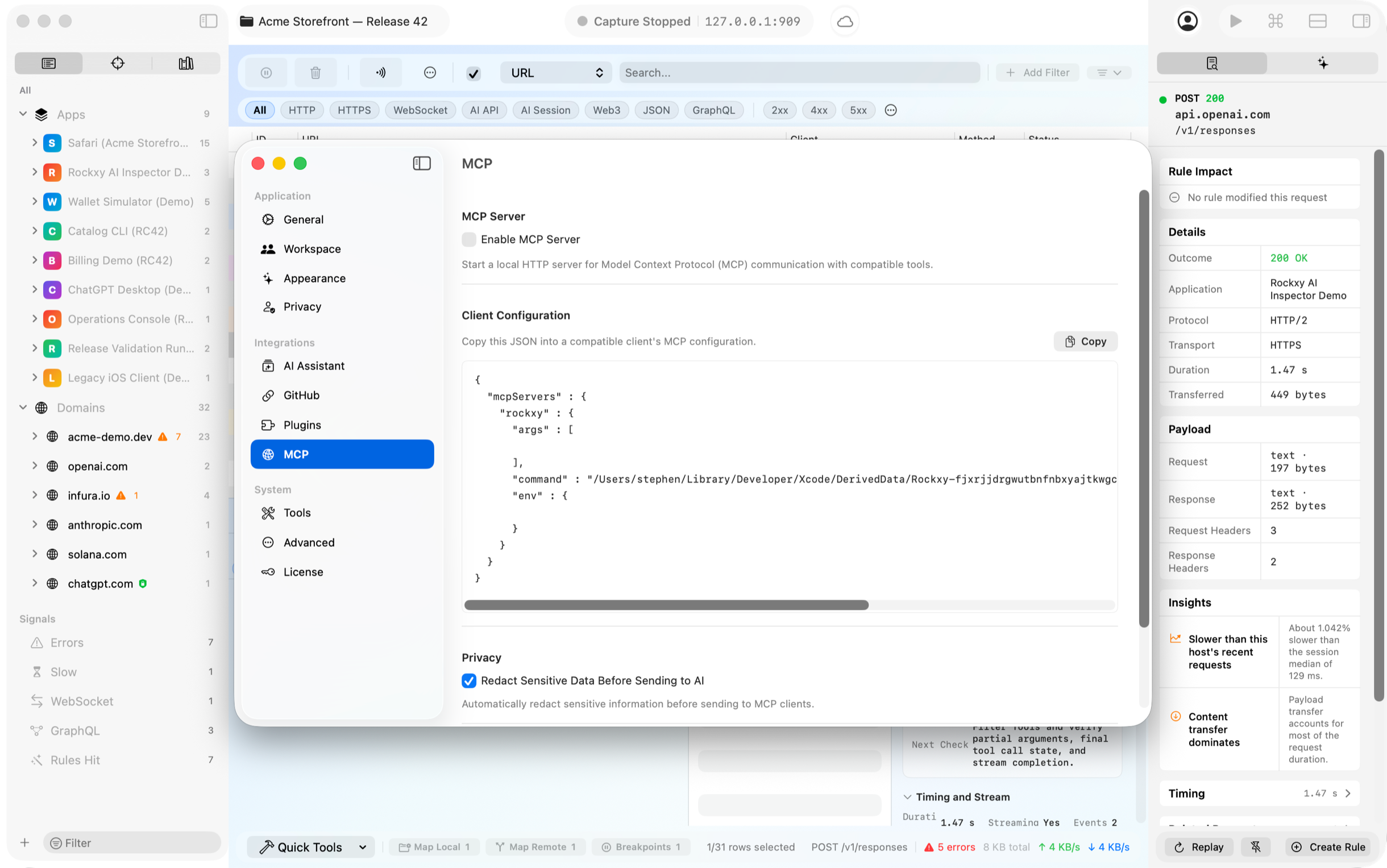Screen dimensions: 1387x868
Task: Click the pause capture icon in the toolbar
Action: (266, 73)
